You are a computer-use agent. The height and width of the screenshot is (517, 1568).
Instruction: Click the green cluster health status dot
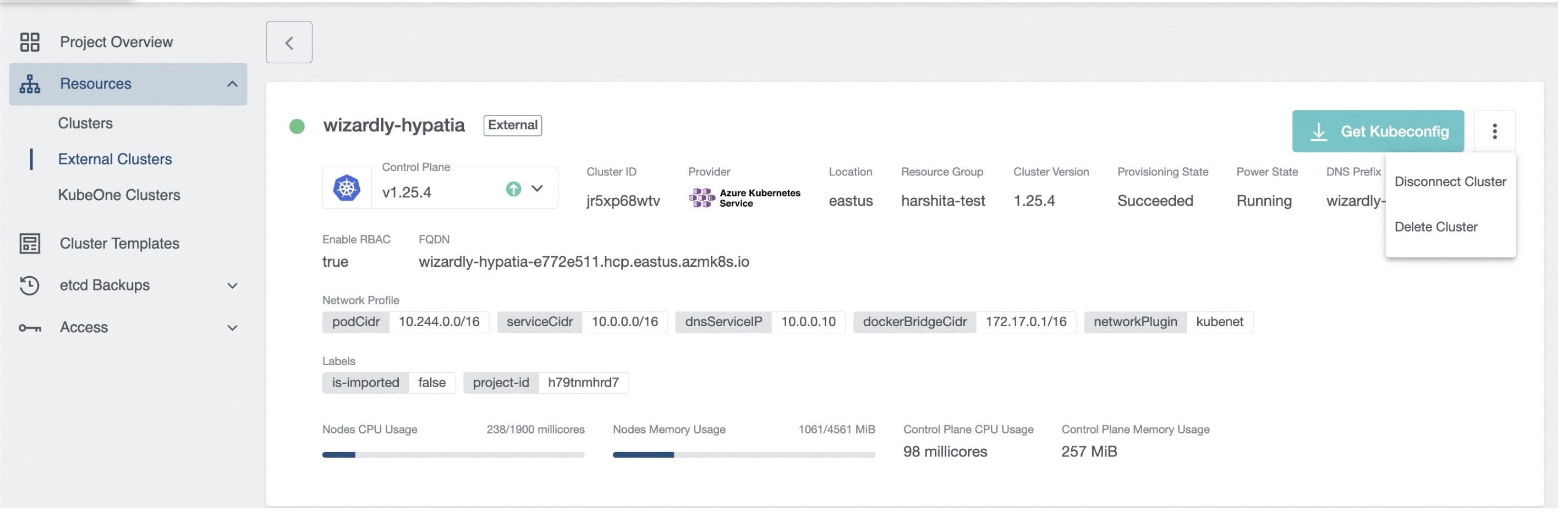pos(297,125)
